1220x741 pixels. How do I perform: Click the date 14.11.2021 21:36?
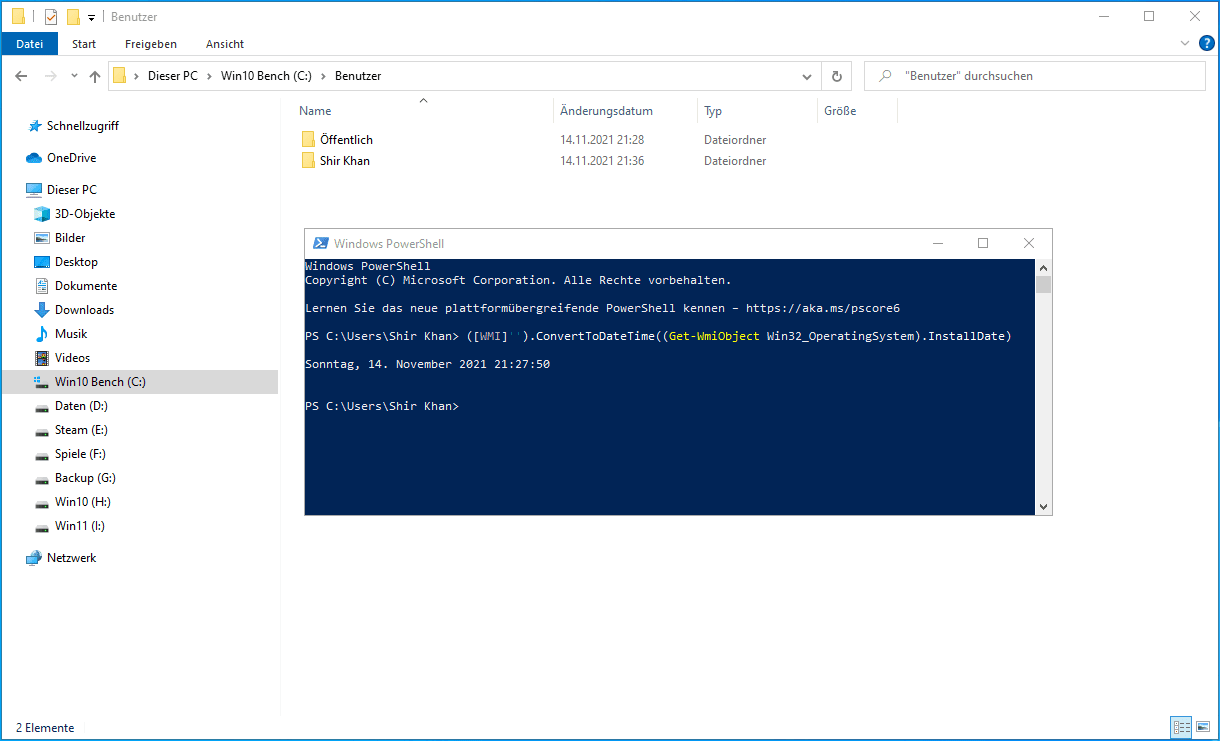tap(602, 161)
